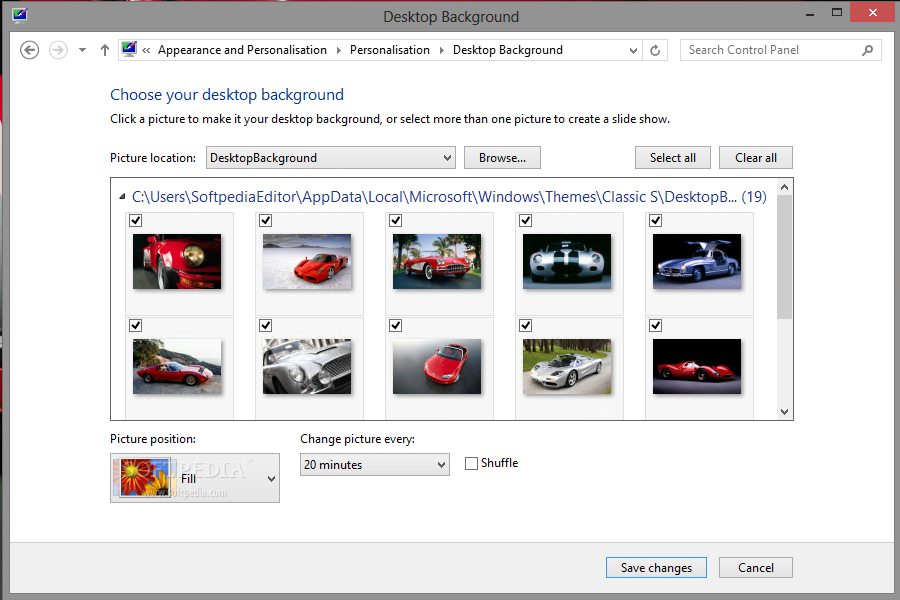Uncheck the red coastal sports car picture
Viewport: 900px width, 600px height.
pyautogui.click(x=135, y=326)
